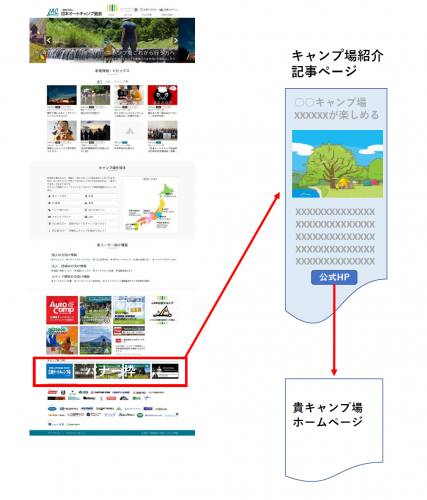427x500 pixels.
Task: Click the striped color bars logo in header
Action: 112,8
